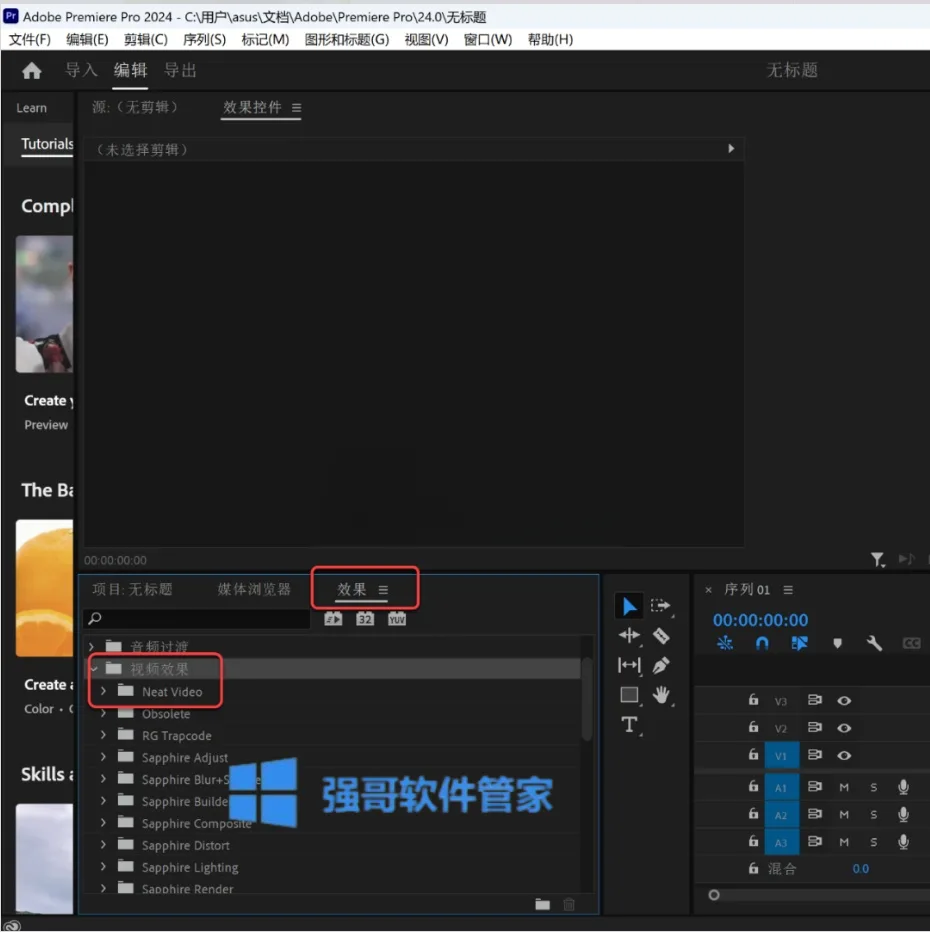The height and width of the screenshot is (932, 930).
Task: Select the Track Select Forward tool
Action: pyautogui.click(x=661, y=606)
